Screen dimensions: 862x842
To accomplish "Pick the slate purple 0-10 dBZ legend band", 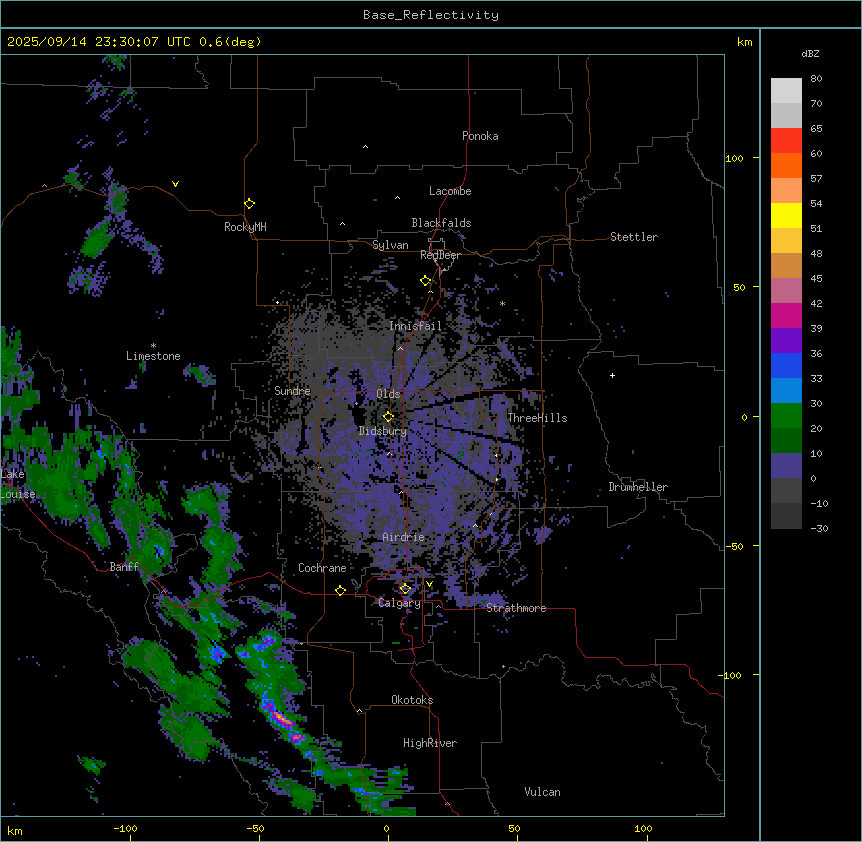I will (x=786, y=466).
